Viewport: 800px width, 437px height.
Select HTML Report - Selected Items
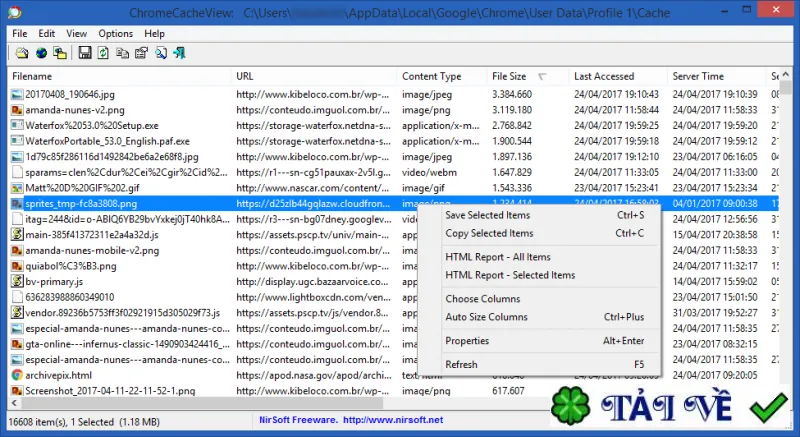[539, 275]
